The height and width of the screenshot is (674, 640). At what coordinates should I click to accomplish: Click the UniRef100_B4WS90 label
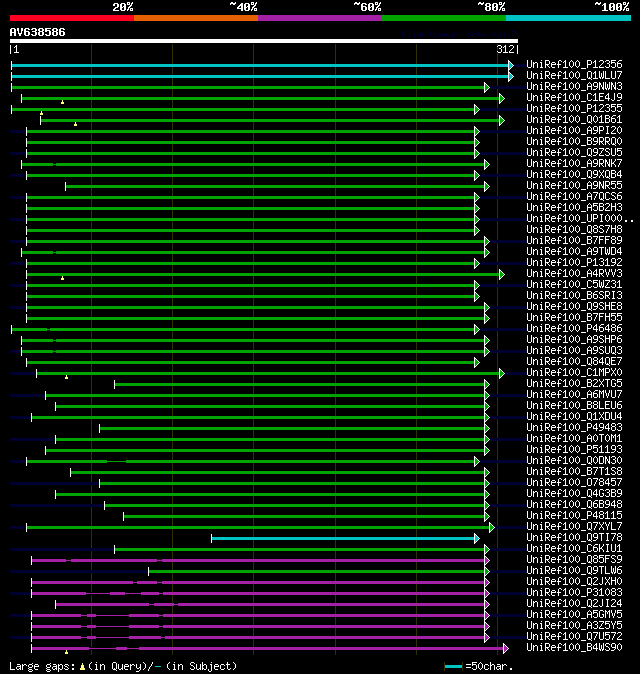coord(574,648)
